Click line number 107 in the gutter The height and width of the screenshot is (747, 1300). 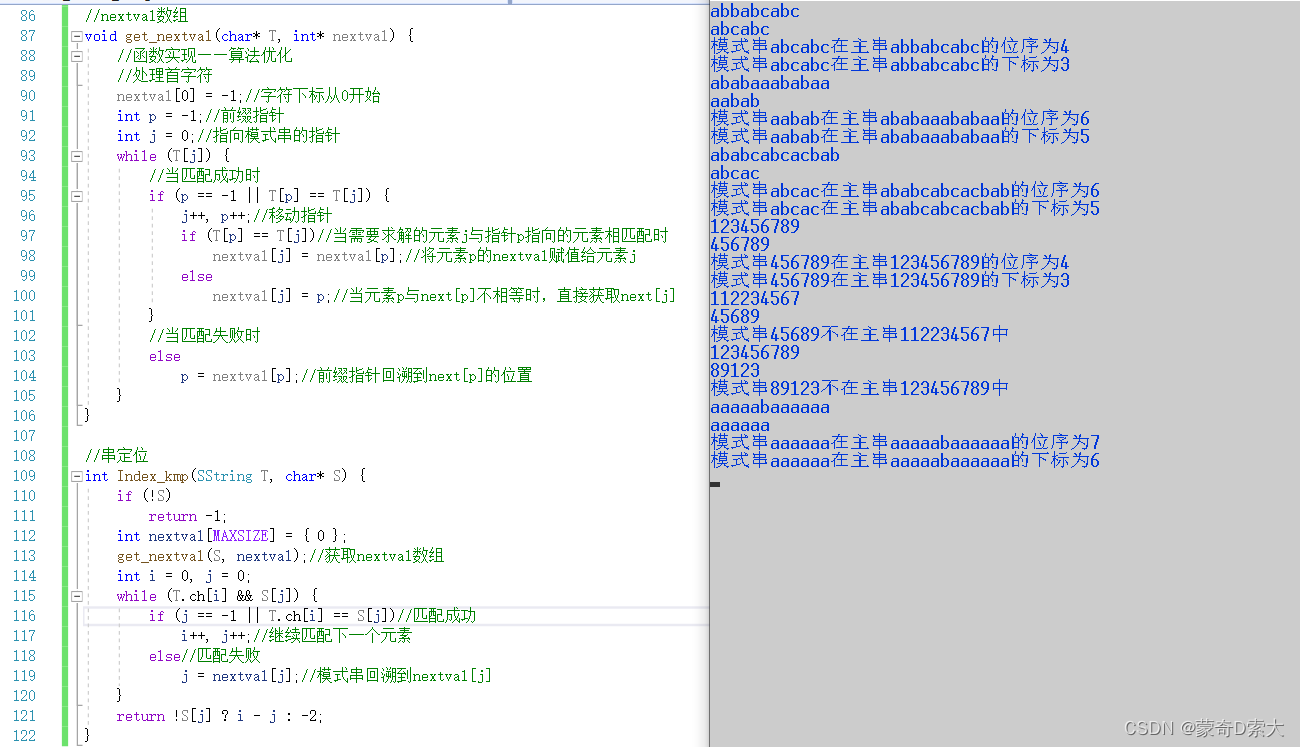pyautogui.click(x=24, y=436)
